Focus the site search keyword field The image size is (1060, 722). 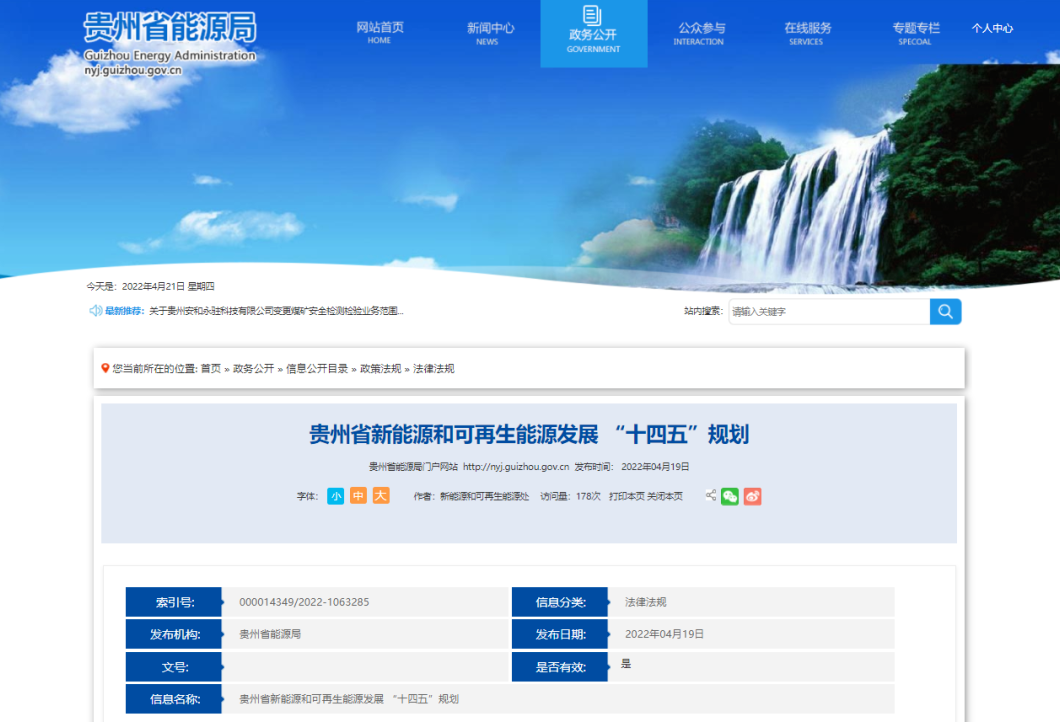click(829, 312)
